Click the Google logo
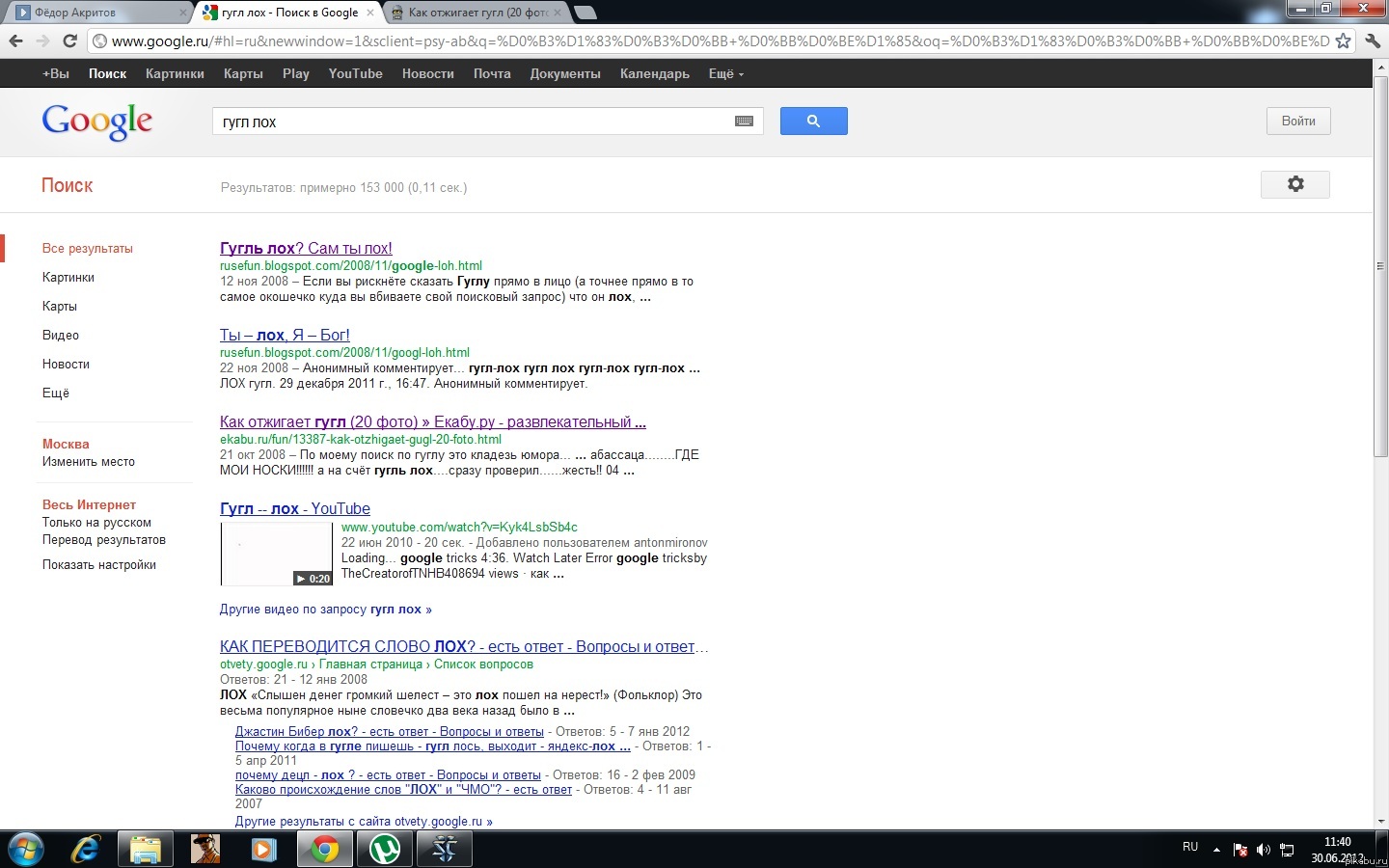The image size is (1389, 868). (x=97, y=122)
